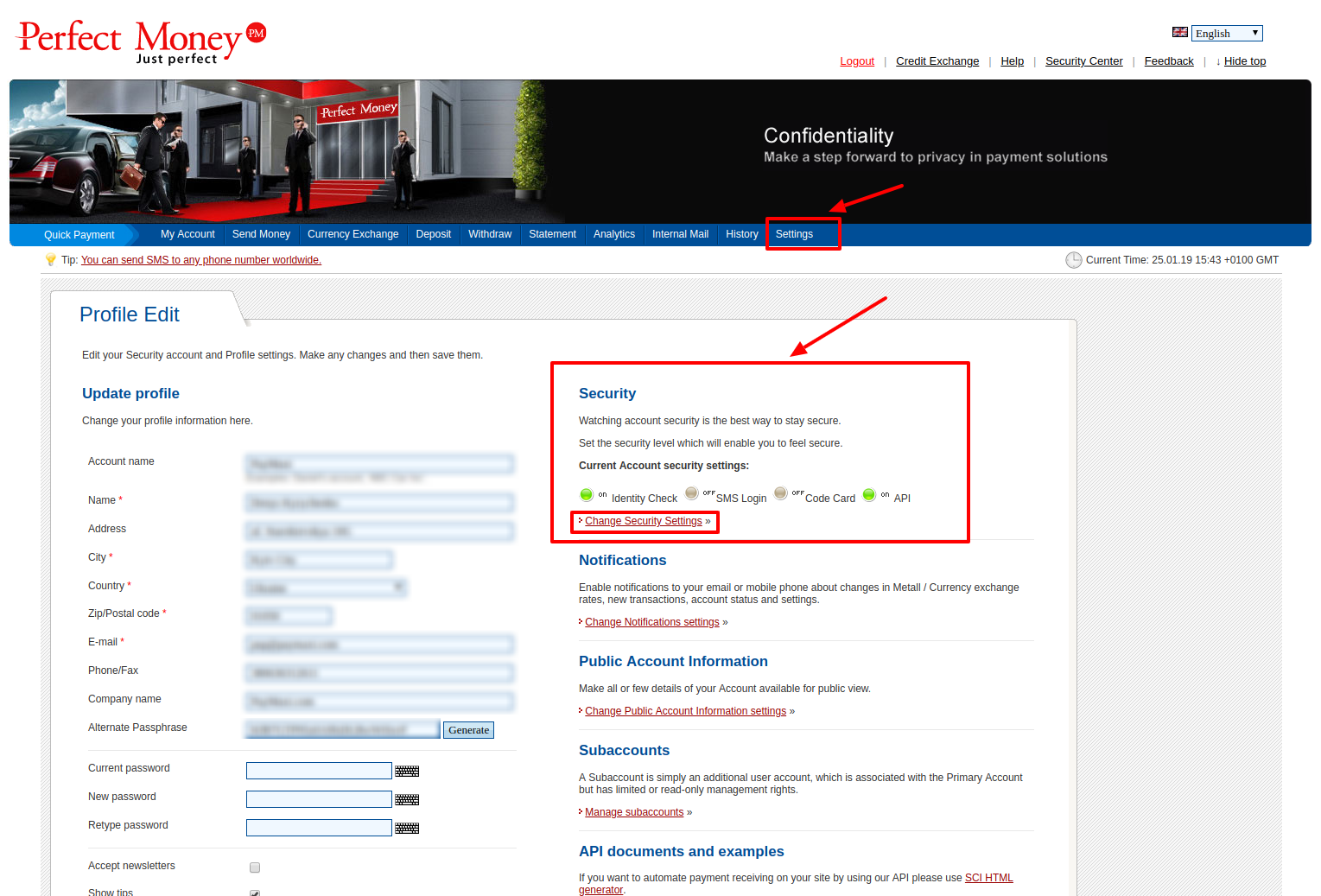Click the Phone/Fax input field
This screenshot has height=896, width=1321.
380,673
